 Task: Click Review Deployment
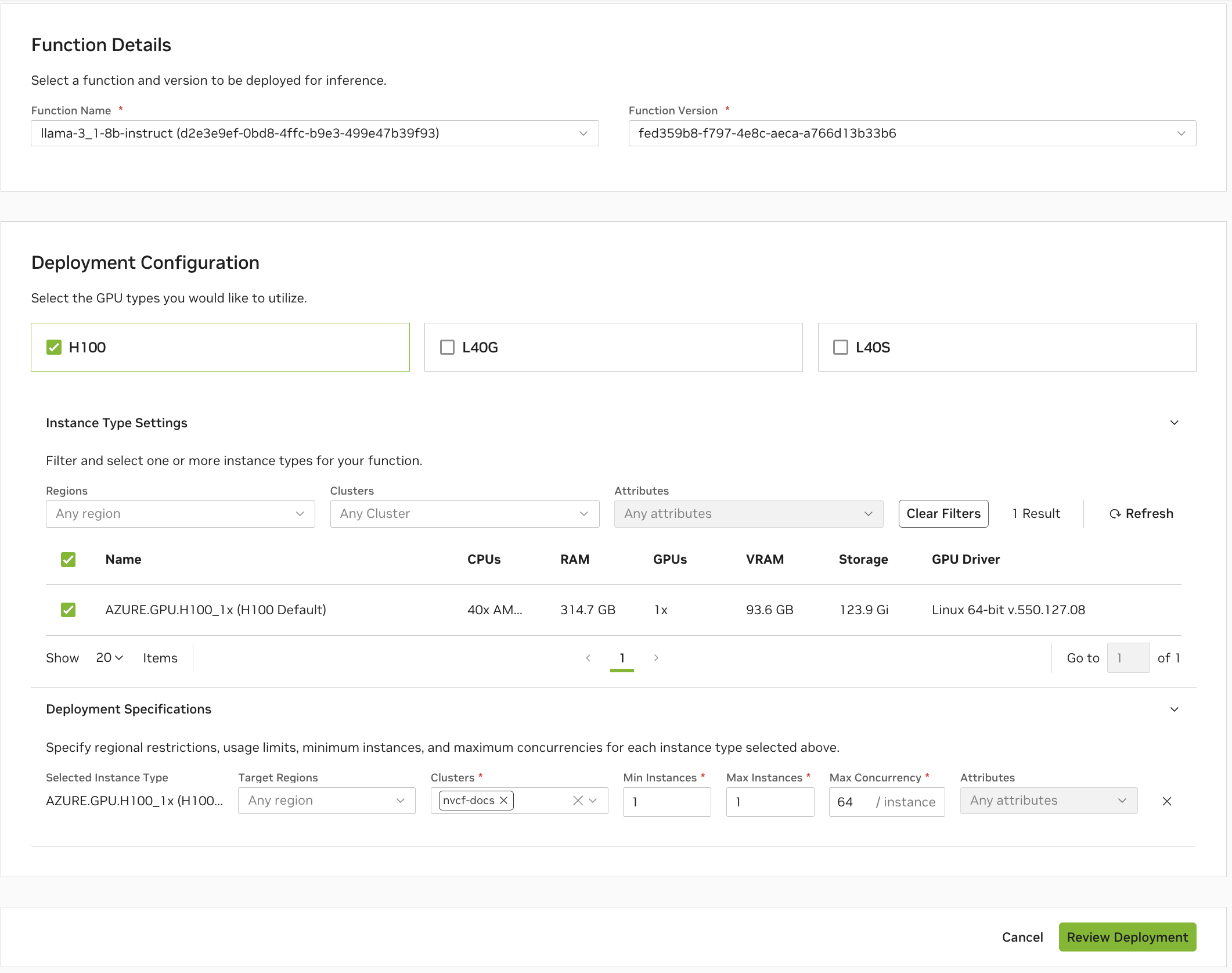coord(1127,937)
